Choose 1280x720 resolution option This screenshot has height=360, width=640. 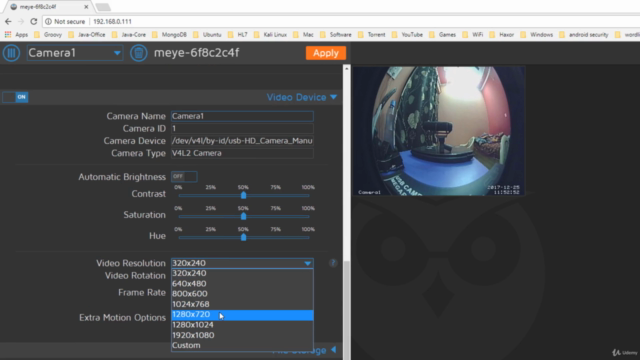[x=242, y=315]
